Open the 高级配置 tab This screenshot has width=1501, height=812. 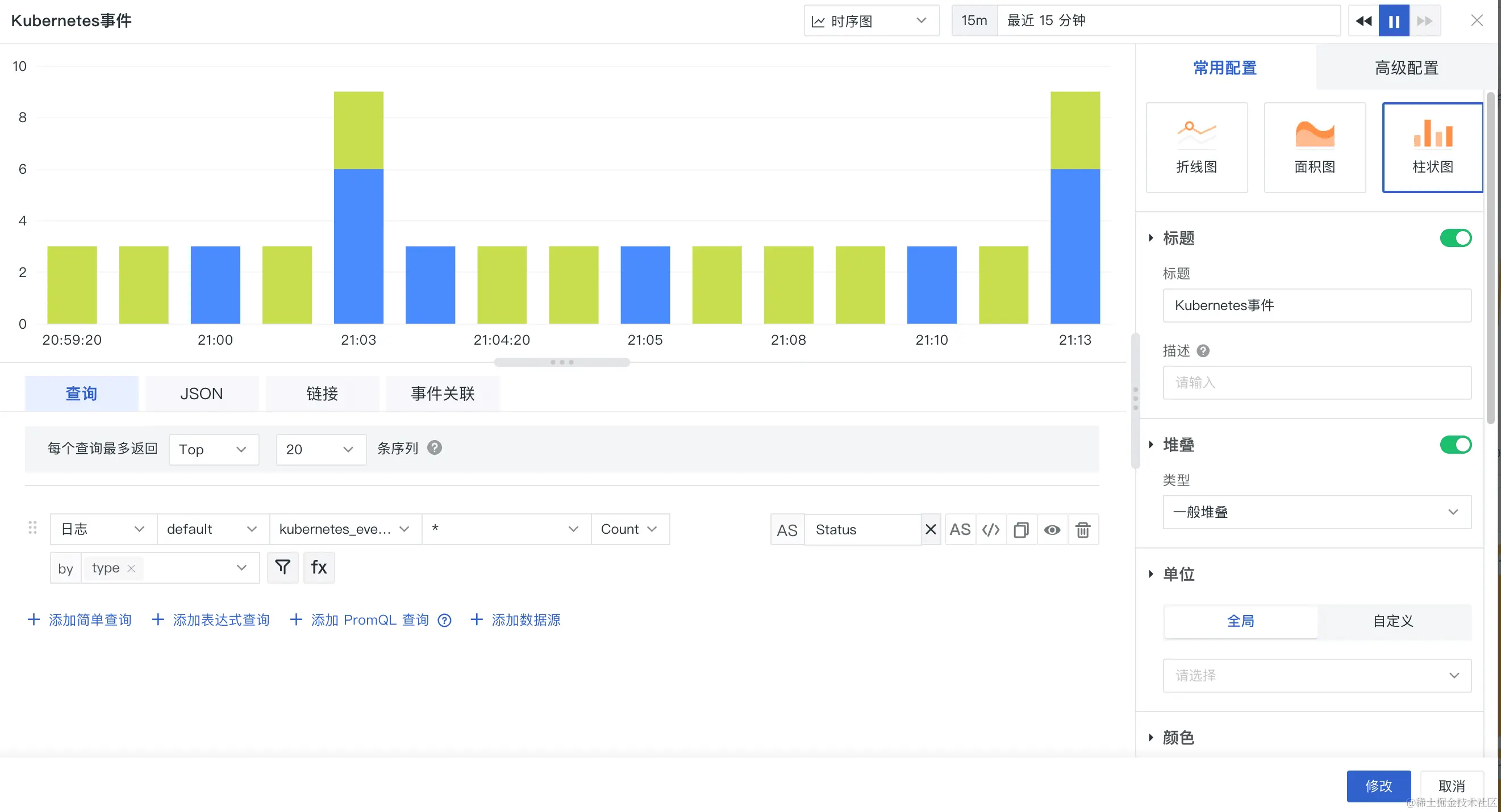[1406, 68]
